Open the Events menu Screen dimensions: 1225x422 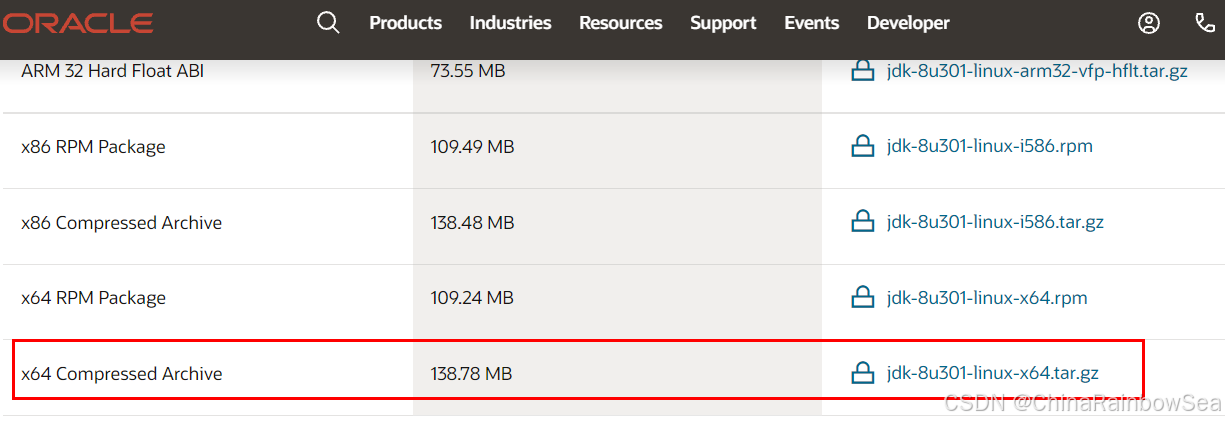click(811, 22)
